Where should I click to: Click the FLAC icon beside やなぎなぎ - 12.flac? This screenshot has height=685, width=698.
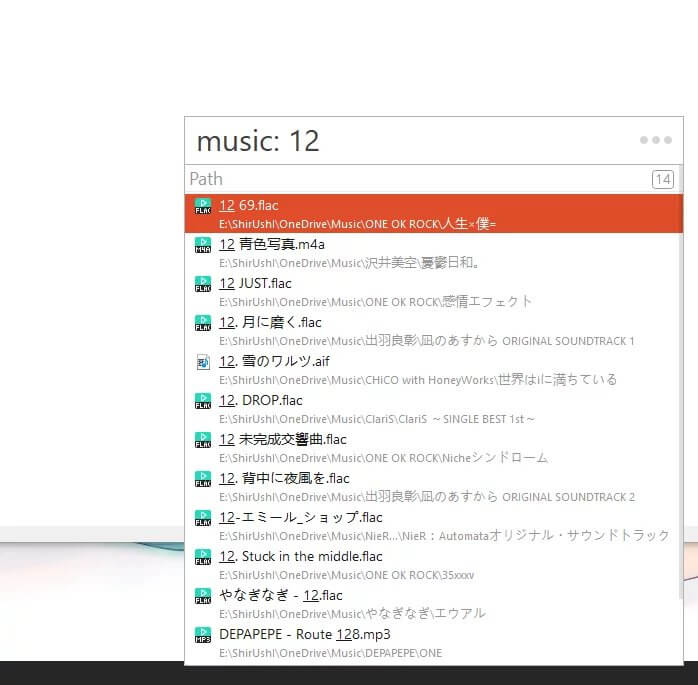point(203,596)
